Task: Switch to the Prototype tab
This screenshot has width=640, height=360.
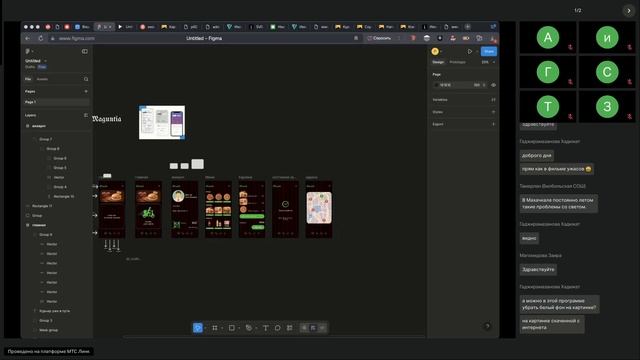Action: [457, 62]
